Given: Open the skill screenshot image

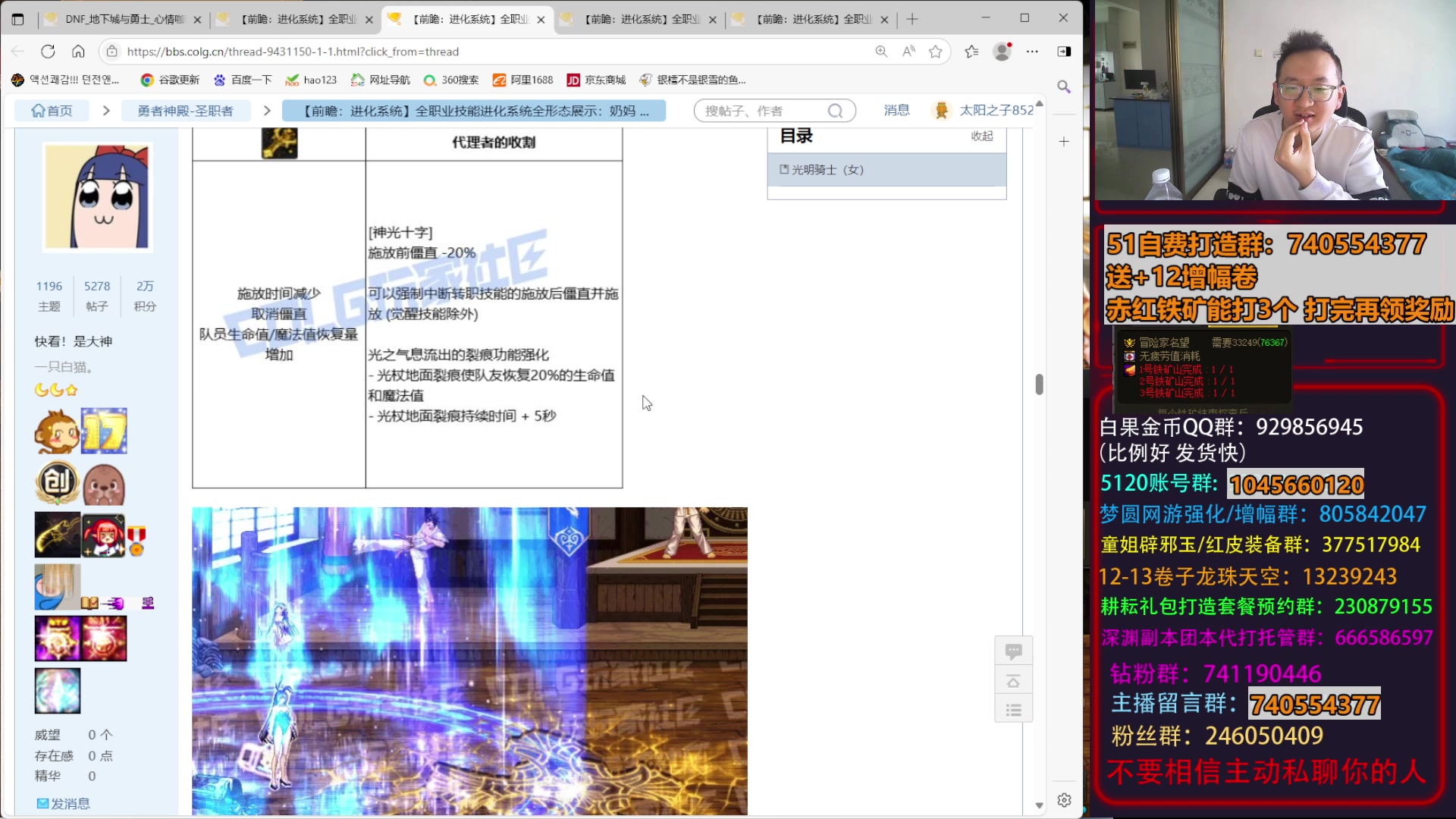Looking at the screenshot, I should [x=469, y=661].
